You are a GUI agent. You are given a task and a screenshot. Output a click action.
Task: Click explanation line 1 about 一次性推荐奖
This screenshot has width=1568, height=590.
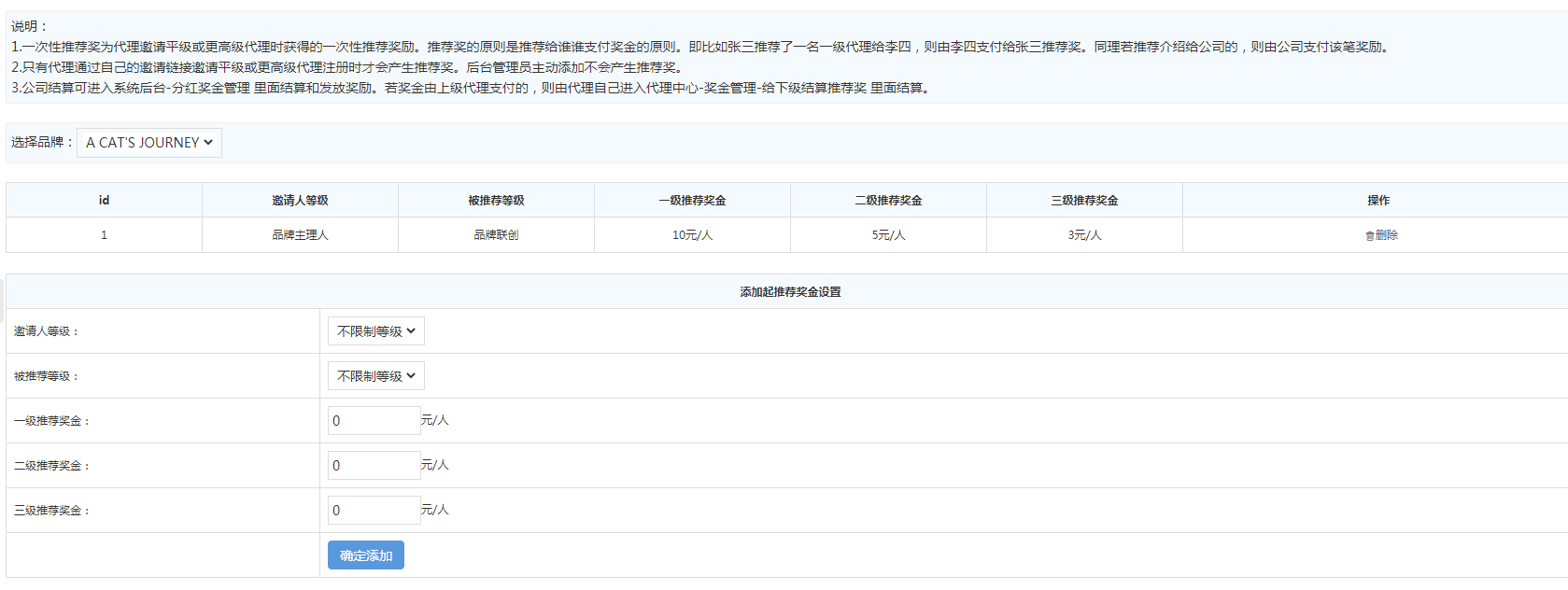702,47
